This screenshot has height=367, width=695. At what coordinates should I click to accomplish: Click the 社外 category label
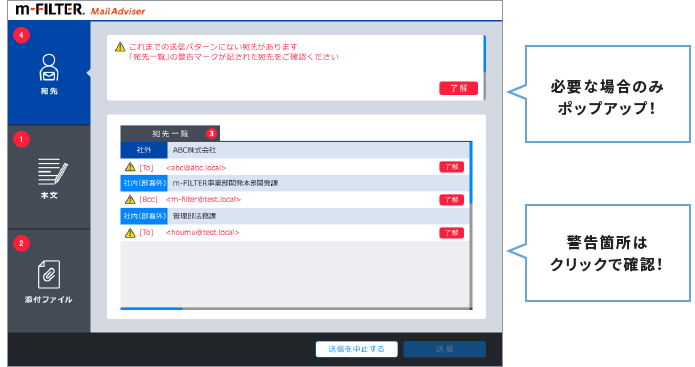pos(144,150)
